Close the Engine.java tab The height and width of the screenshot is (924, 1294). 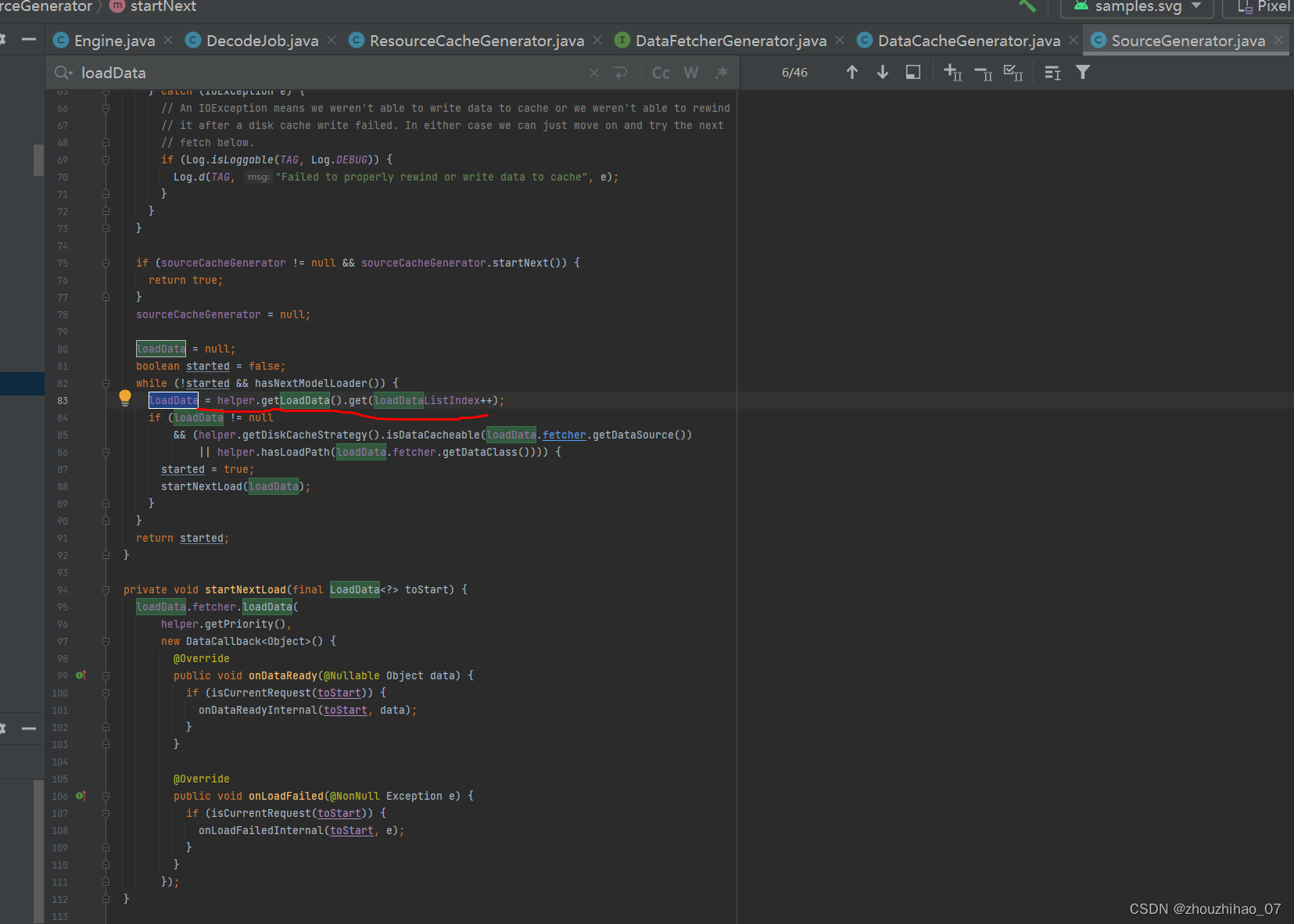pyautogui.click(x=168, y=40)
